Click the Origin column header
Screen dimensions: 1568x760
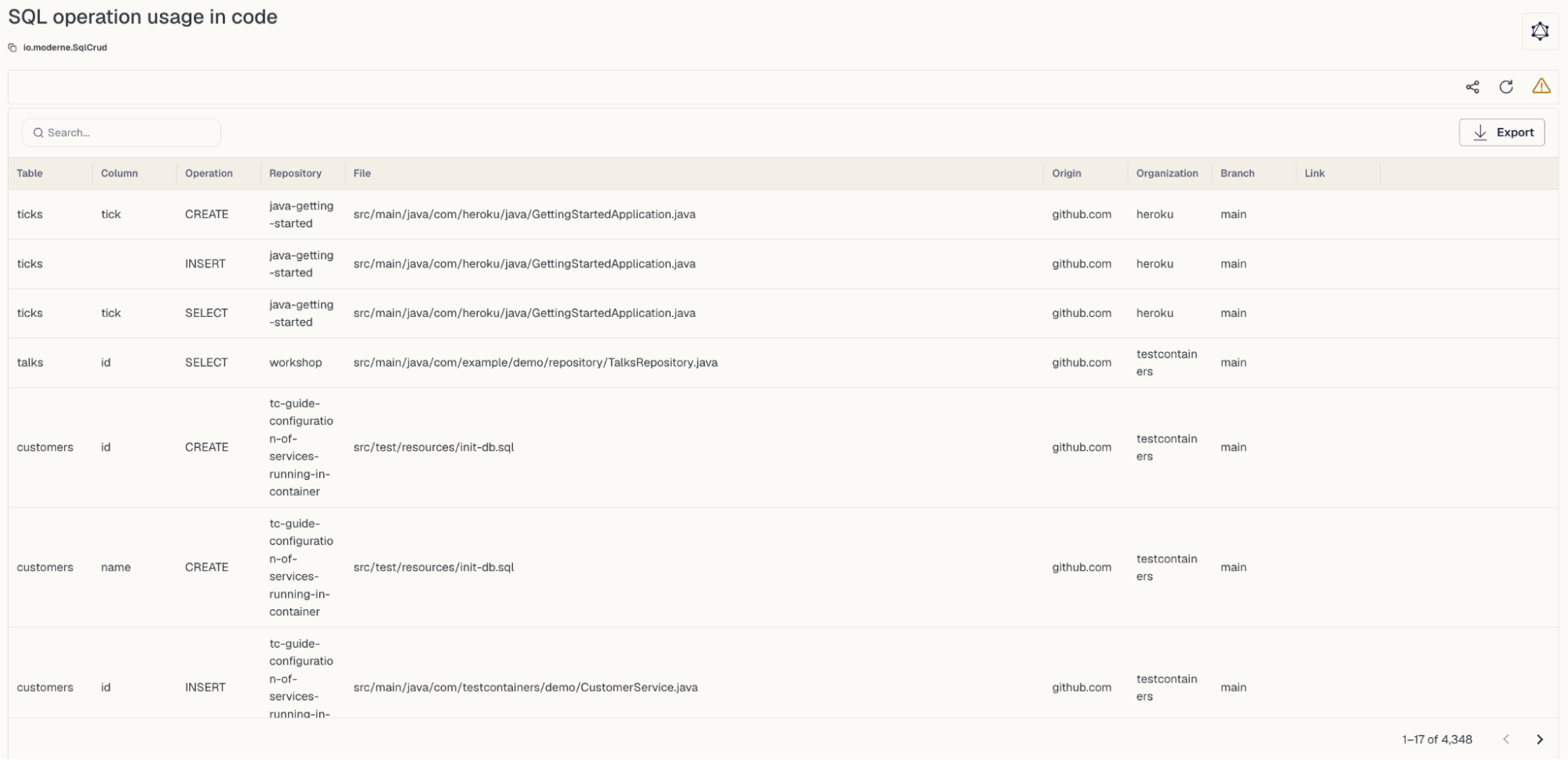tap(1066, 173)
